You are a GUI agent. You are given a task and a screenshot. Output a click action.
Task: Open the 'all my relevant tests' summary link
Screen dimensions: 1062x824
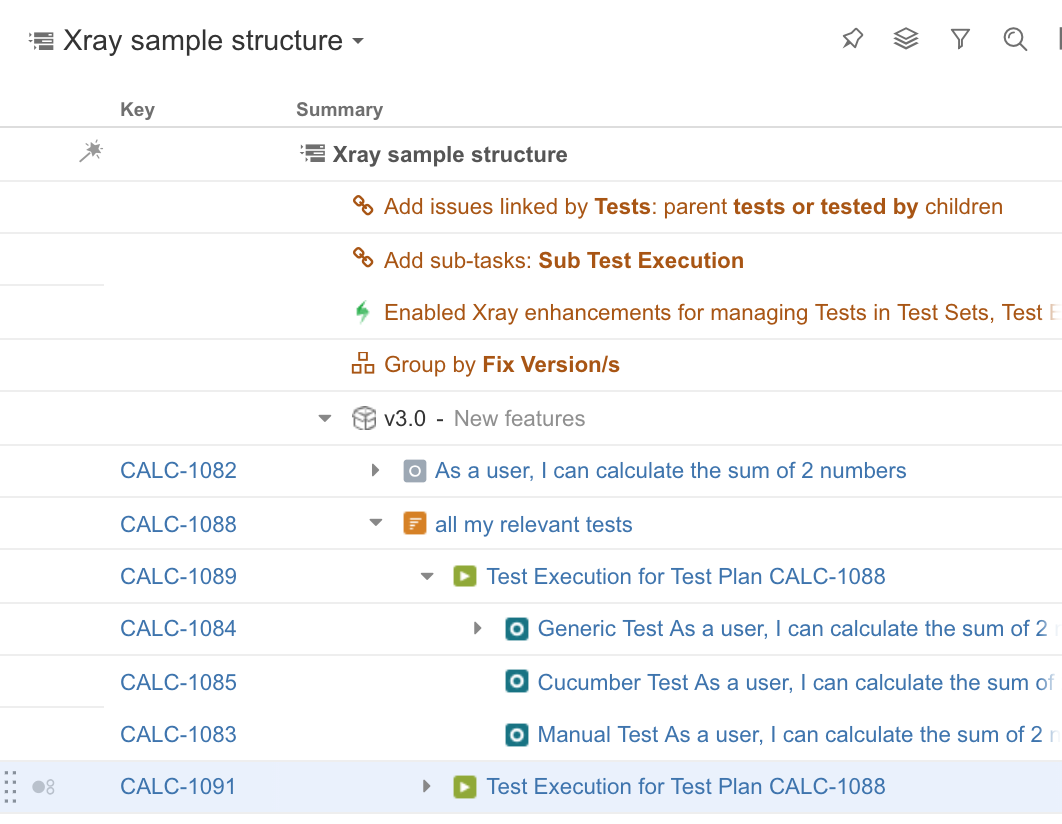(534, 525)
